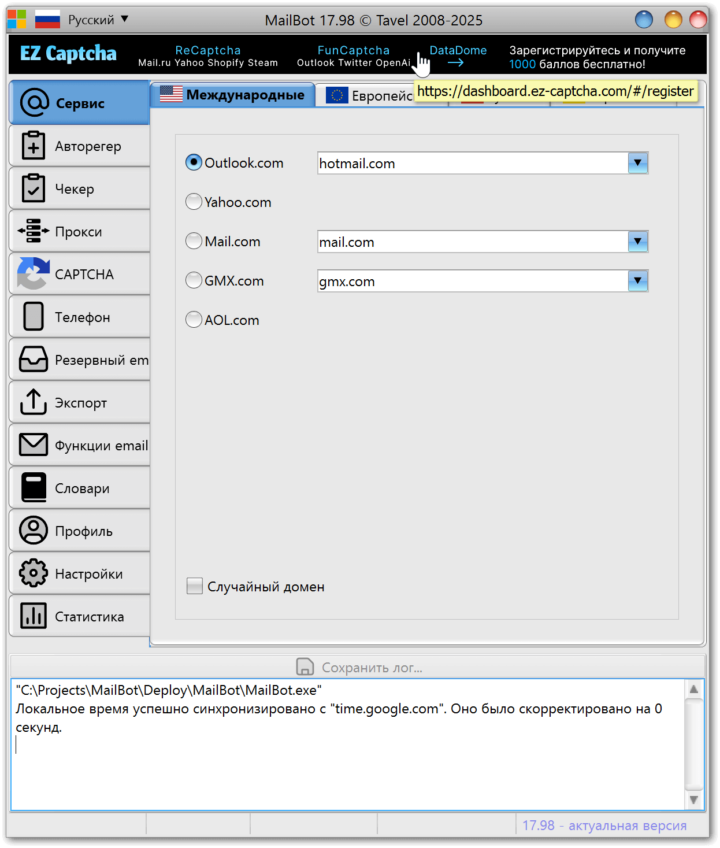Image resolution: width=720 pixels, height=848 pixels.
Task: Click the 17.98 актуальная версия status text
Action: [x=604, y=825]
